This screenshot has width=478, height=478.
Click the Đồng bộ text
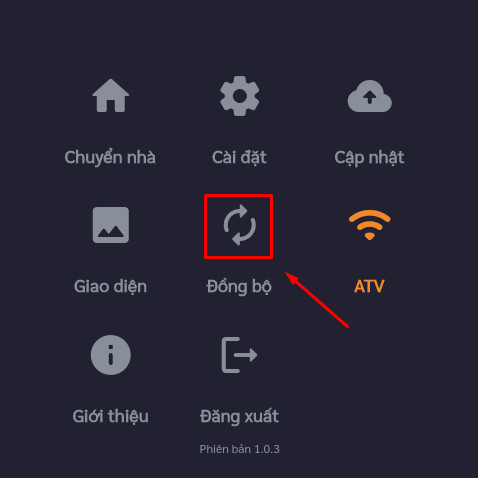(239, 287)
